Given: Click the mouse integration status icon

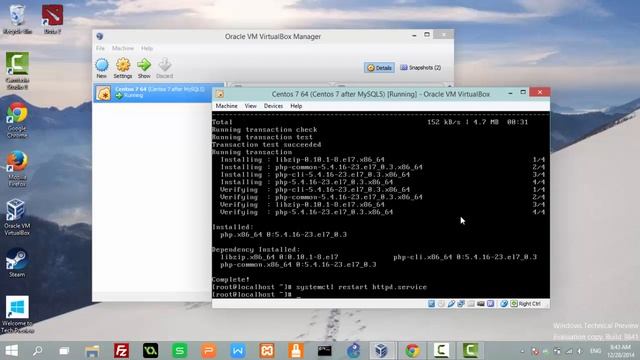Looking at the screenshot, I should pyautogui.click(x=504, y=304).
